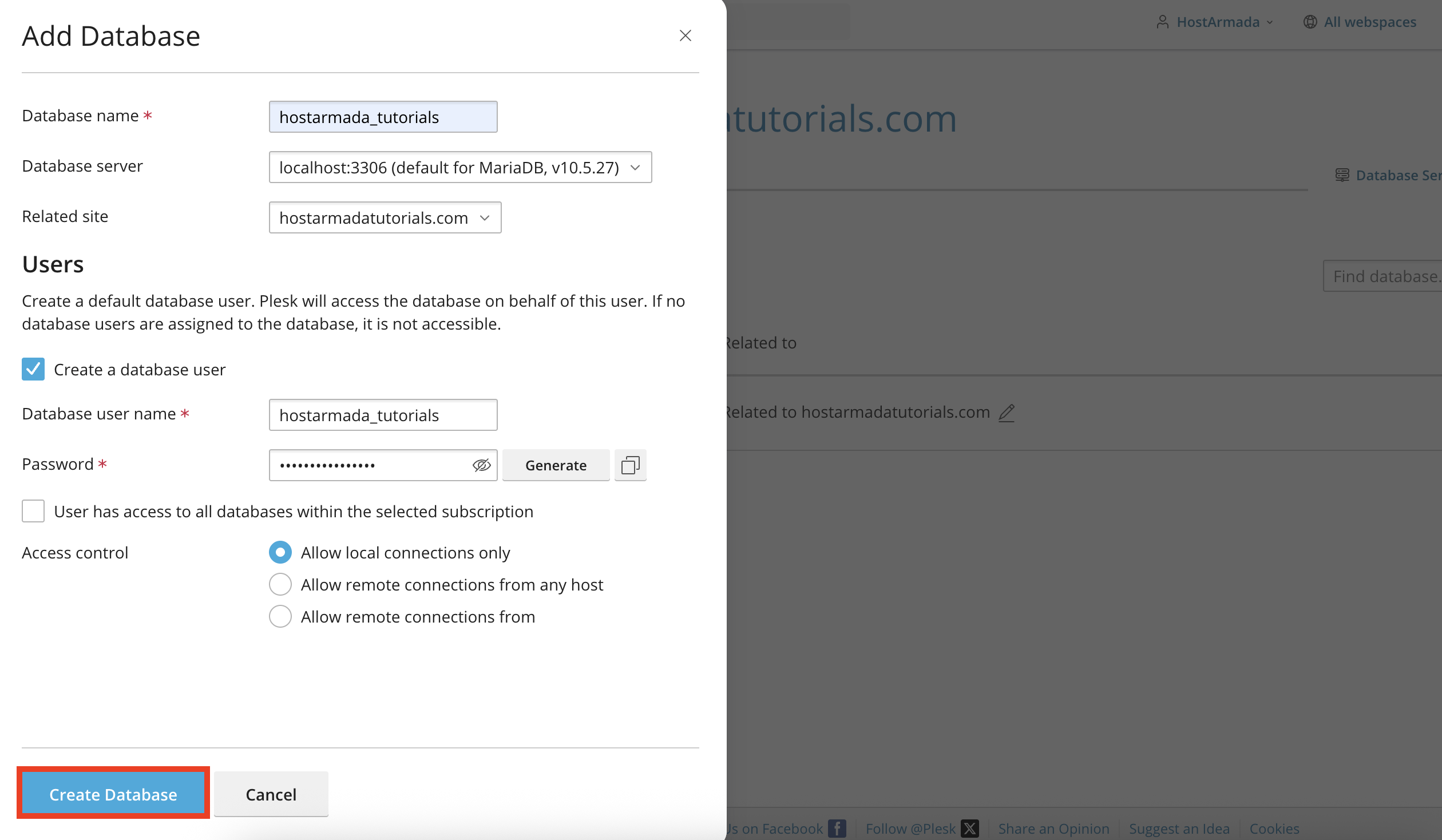
Task: Show the password by clicking the eye icon
Action: click(481, 465)
